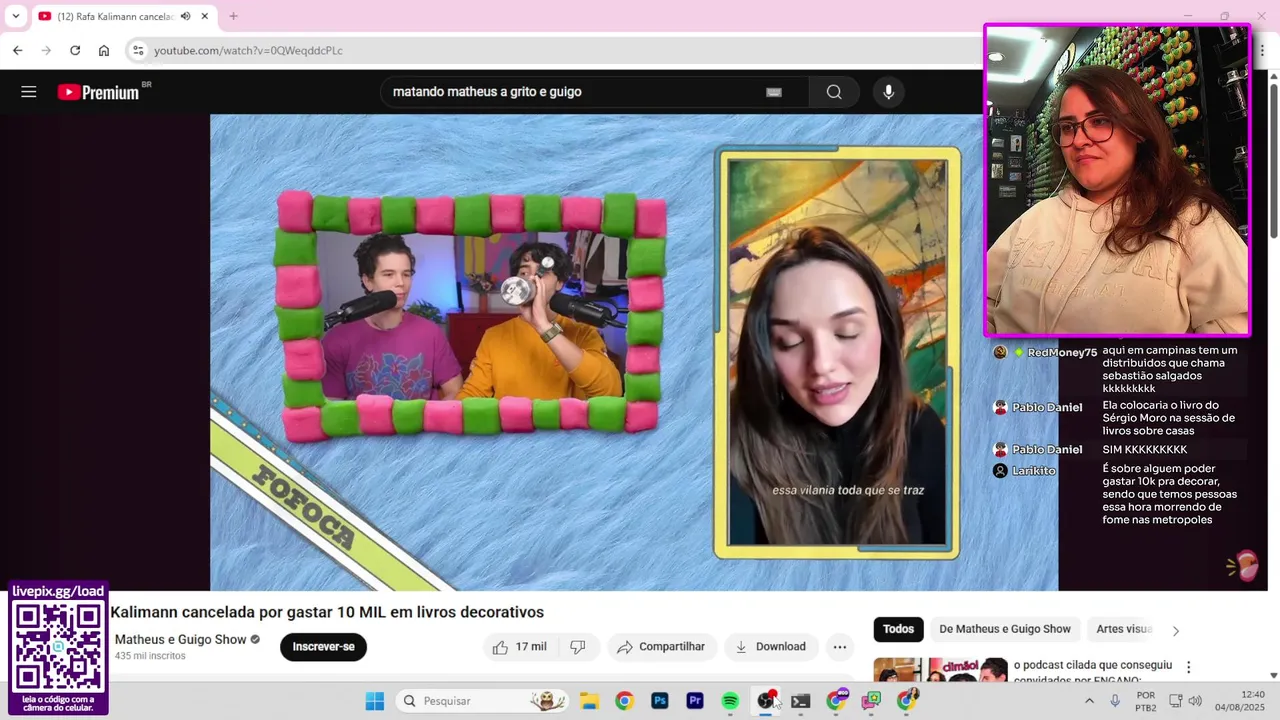Click the system tray microphone icon

click(1115, 701)
